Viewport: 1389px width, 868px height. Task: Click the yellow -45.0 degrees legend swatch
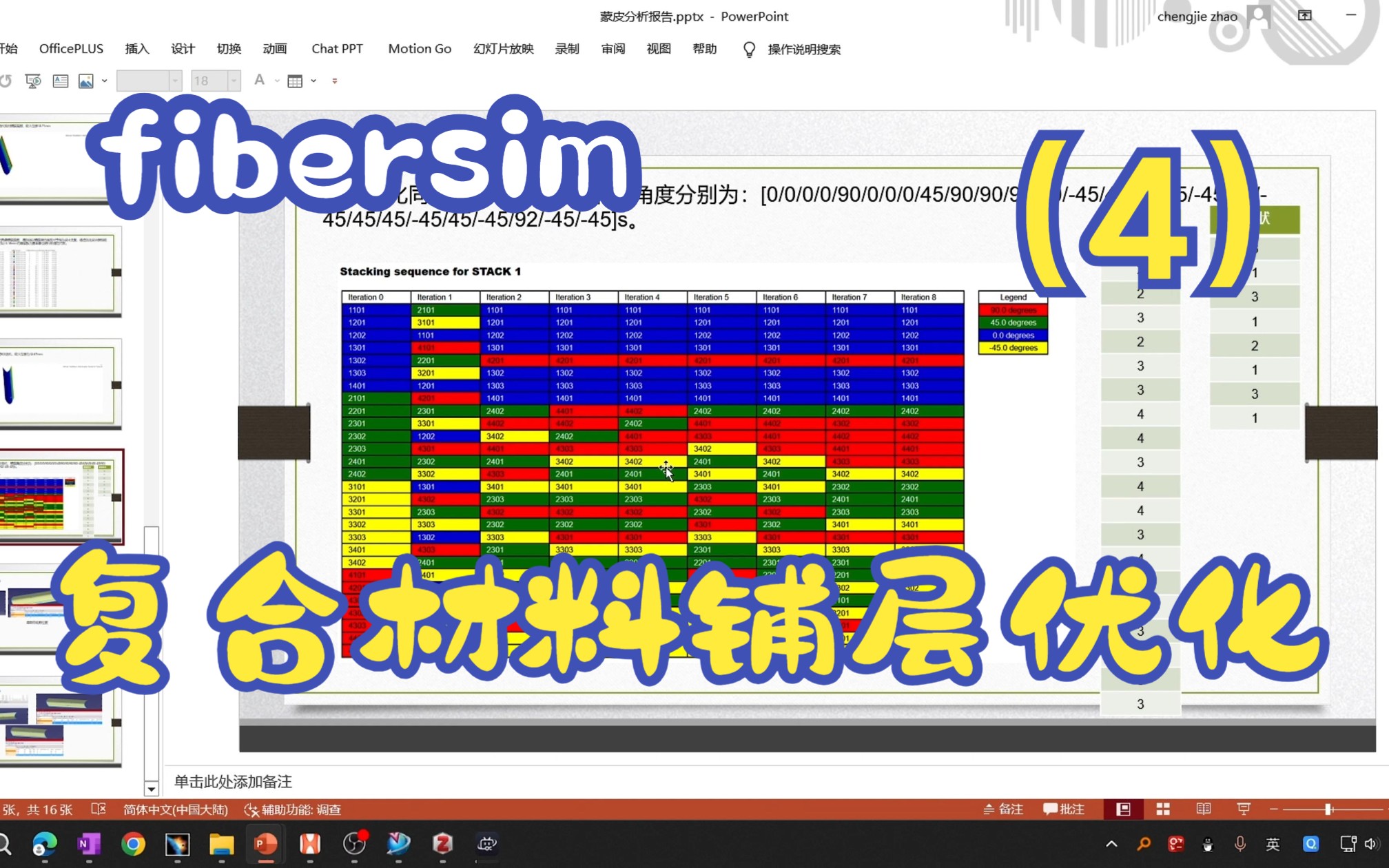click(x=1013, y=348)
